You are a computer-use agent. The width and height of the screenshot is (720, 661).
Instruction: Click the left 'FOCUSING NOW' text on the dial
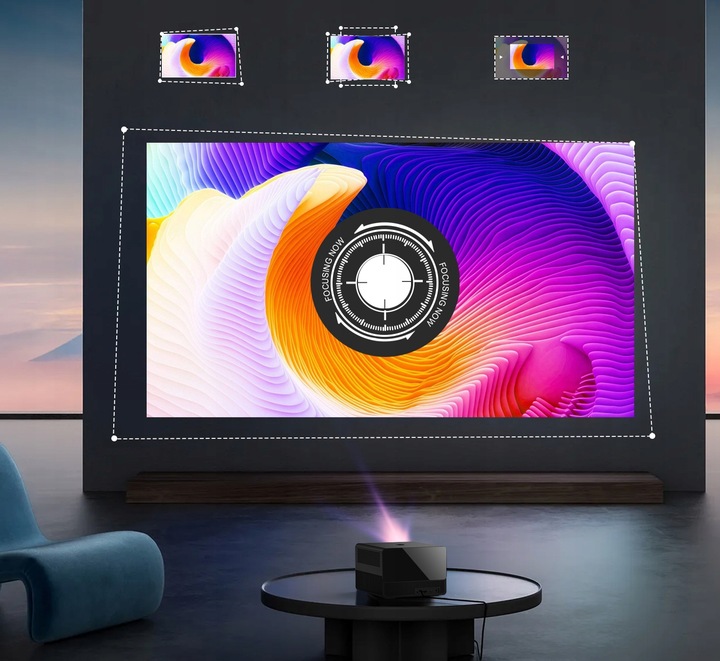click(x=334, y=269)
